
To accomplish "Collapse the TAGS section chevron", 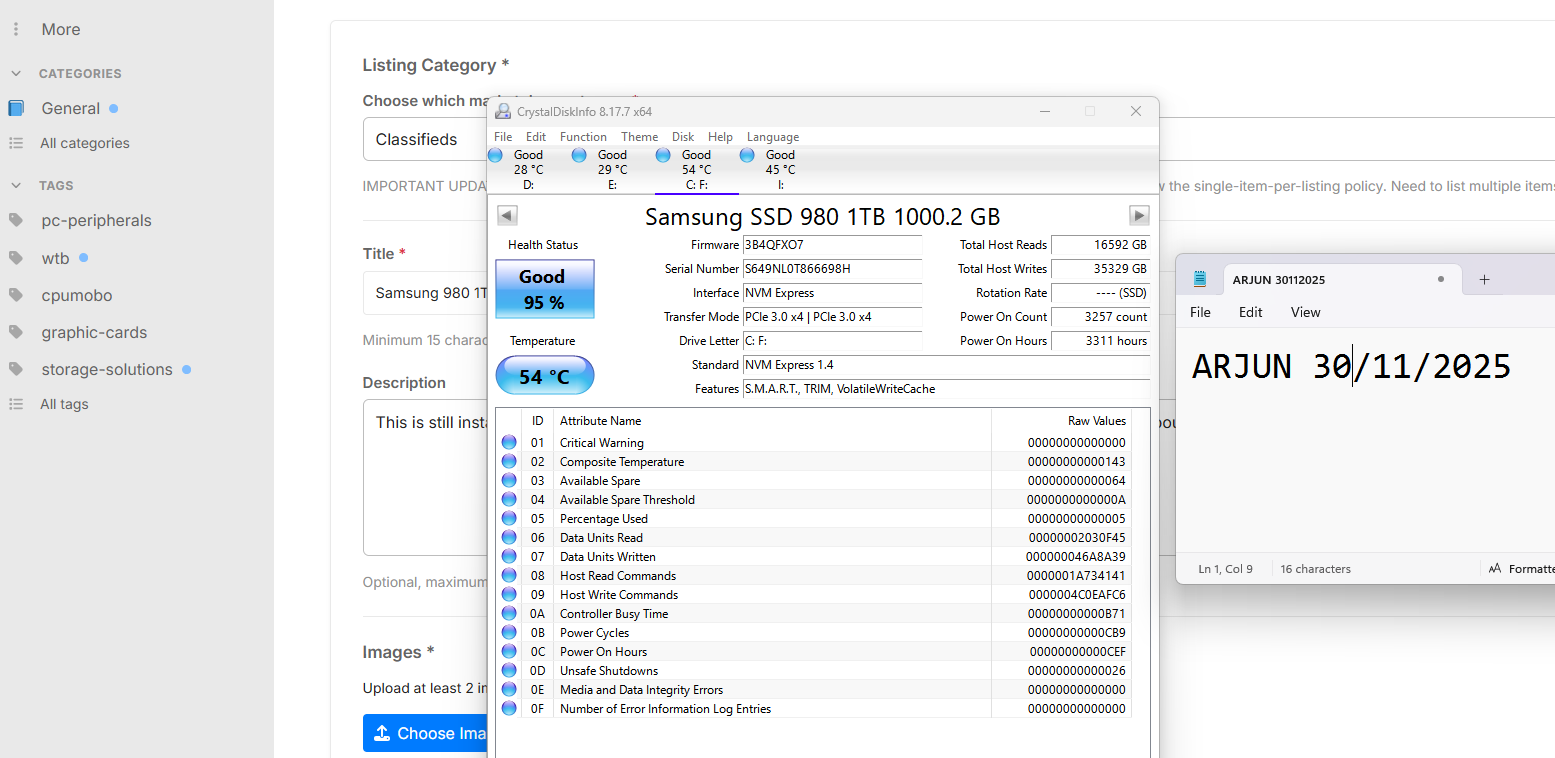I will (x=16, y=186).
